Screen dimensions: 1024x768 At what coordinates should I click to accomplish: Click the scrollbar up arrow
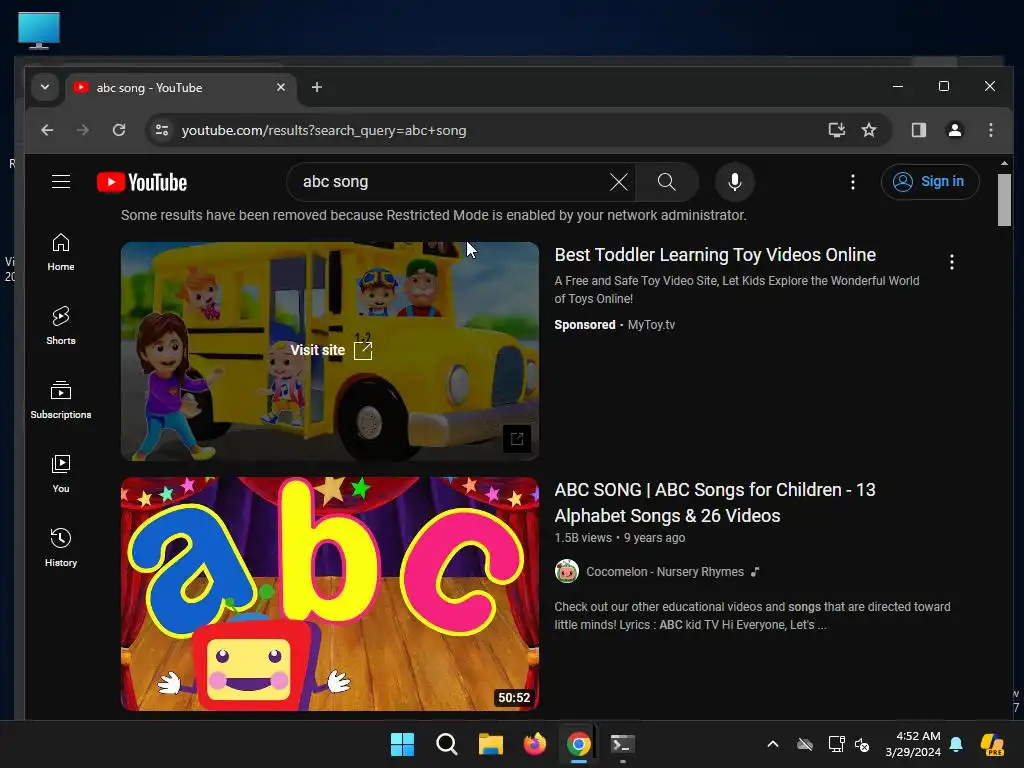point(1004,163)
